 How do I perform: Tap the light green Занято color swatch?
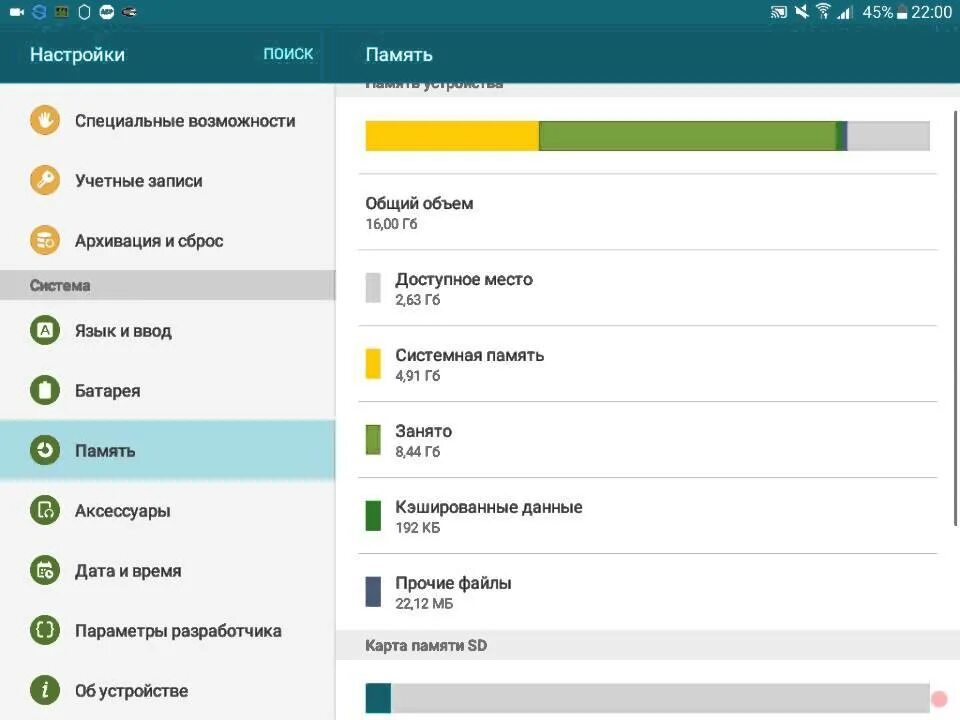click(x=373, y=440)
